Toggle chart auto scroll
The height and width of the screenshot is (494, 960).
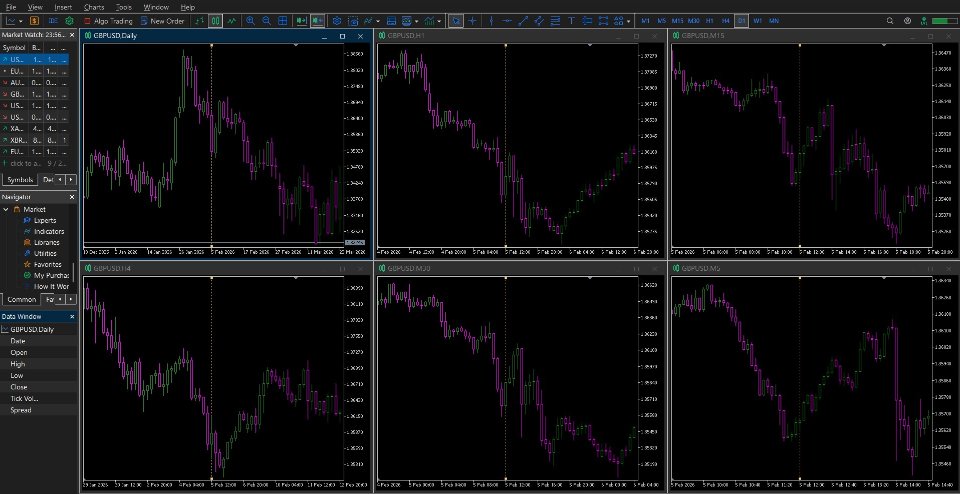pyautogui.click(x=301, y=21)
